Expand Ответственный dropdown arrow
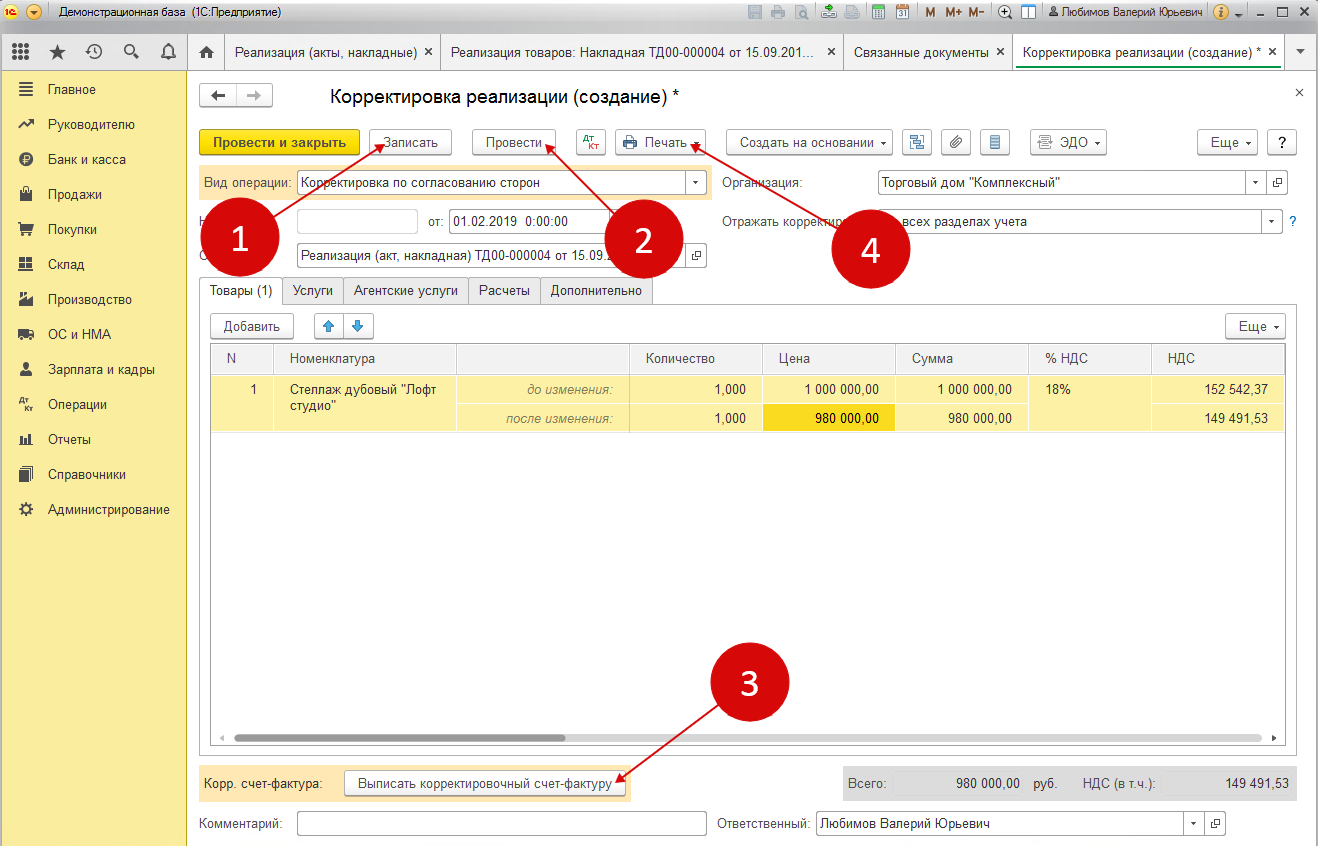The width and height of the screenshot is (1318, 846). point(1194,824)
